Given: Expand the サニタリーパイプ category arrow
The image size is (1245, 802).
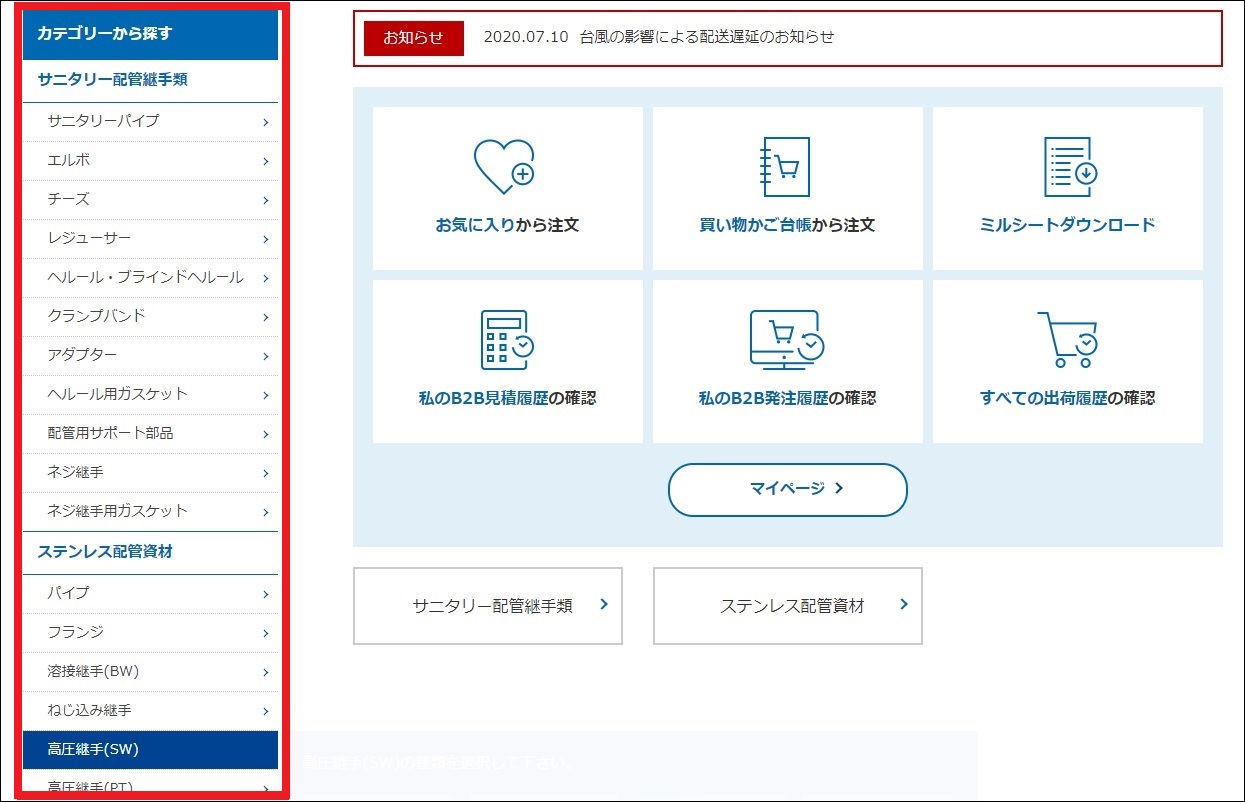Looking at the screenshot, I should coord(265,122).
